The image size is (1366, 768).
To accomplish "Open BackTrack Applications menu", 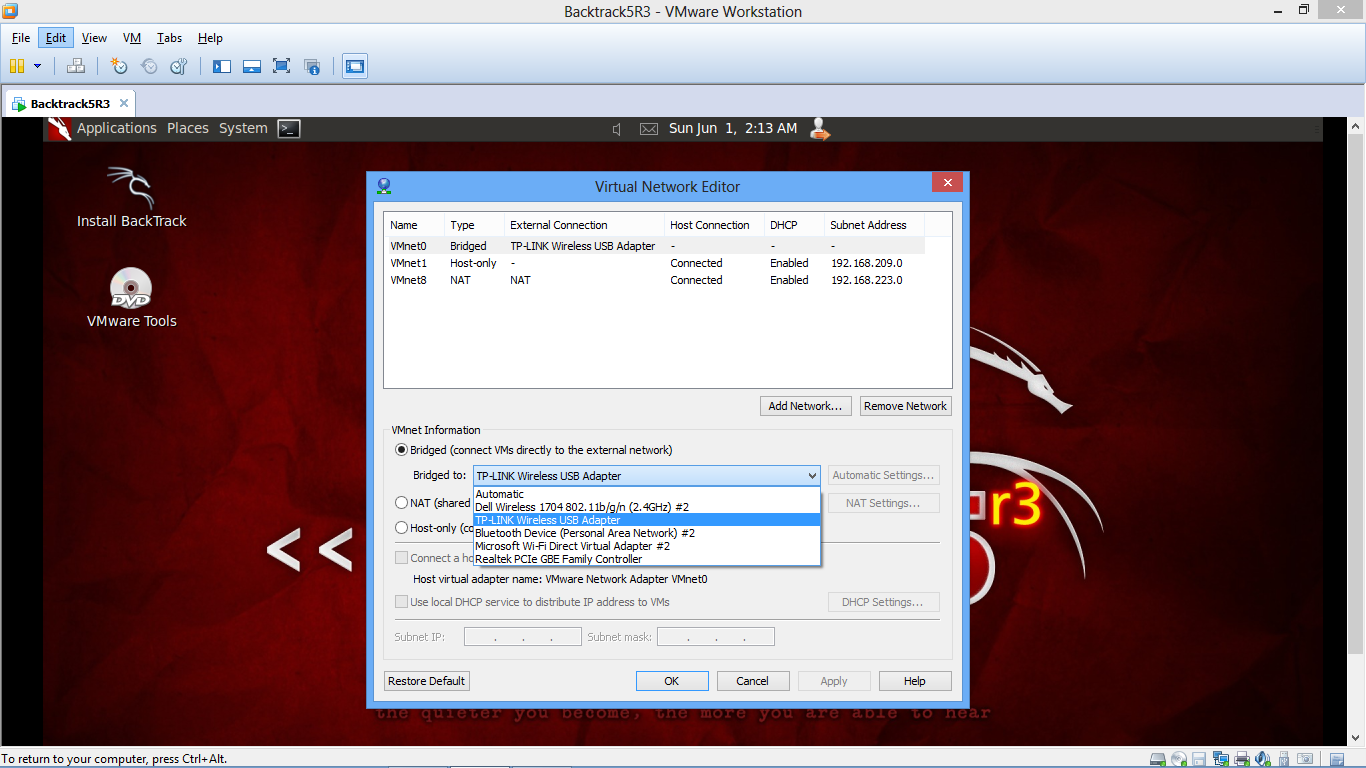I will pos(117,128).
